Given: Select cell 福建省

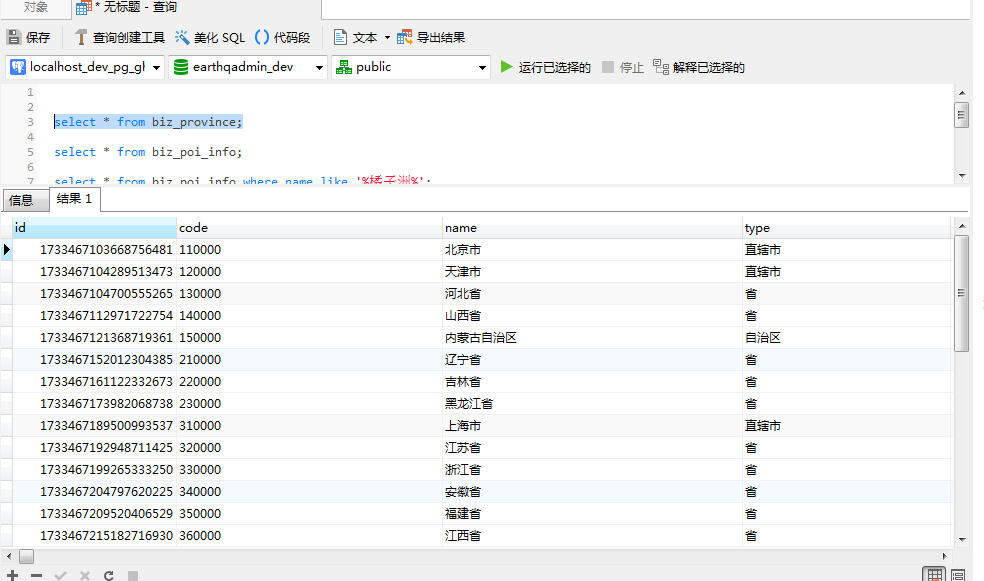Looking at the screenshot, I should coord(592,513).
